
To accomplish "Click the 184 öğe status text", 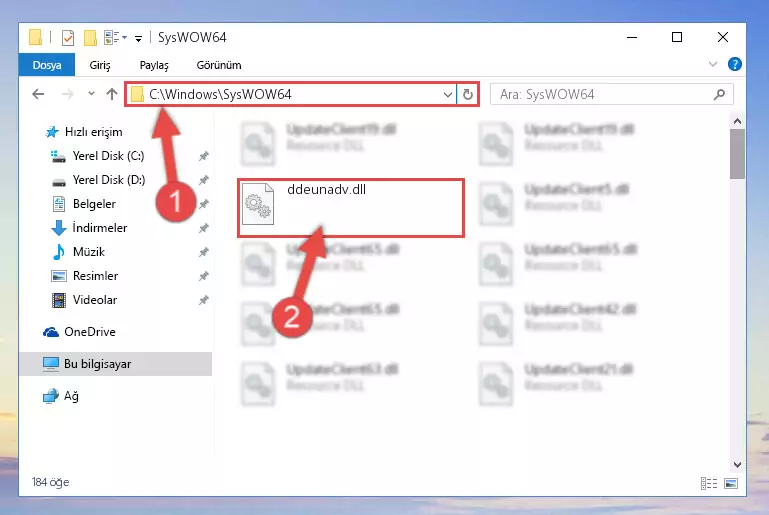I will point(51,482).
